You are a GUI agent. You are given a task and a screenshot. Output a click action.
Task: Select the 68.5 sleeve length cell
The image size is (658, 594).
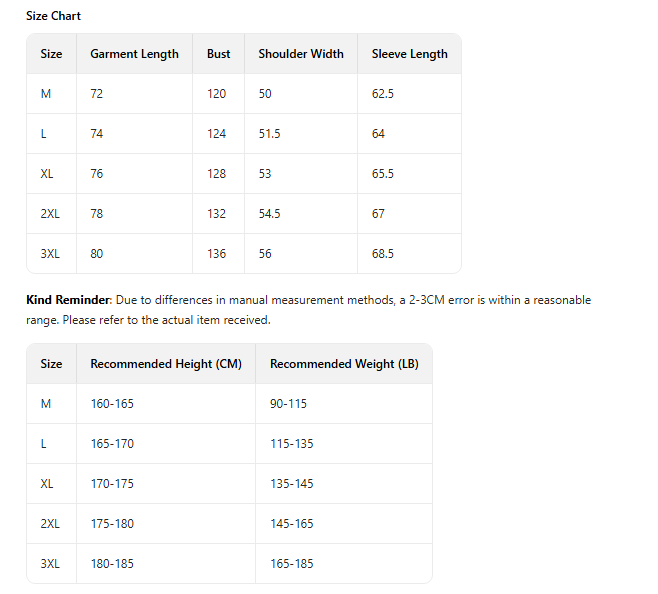(x=382, y=254)
